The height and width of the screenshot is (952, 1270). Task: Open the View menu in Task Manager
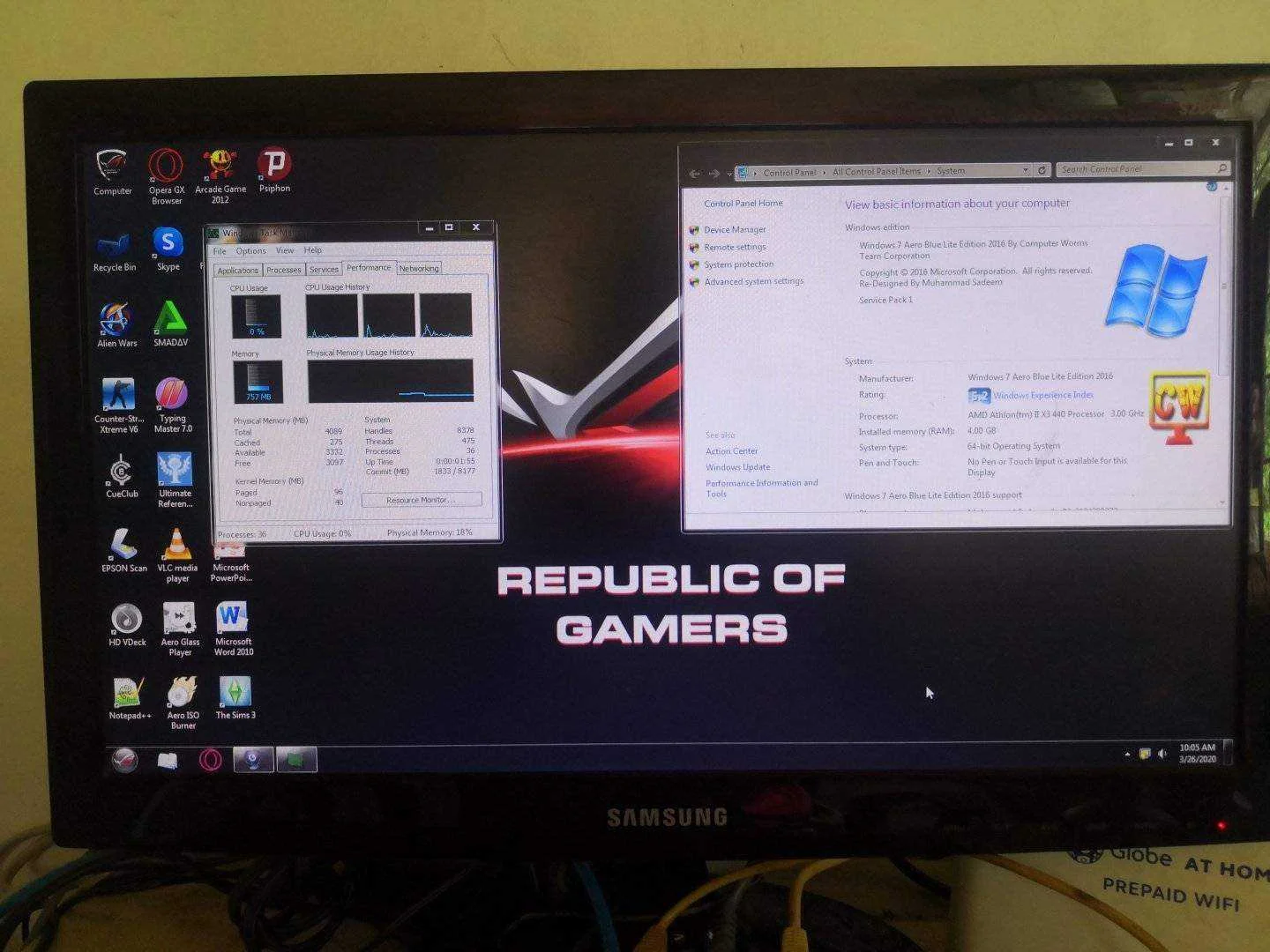click(x=285, y=250)
